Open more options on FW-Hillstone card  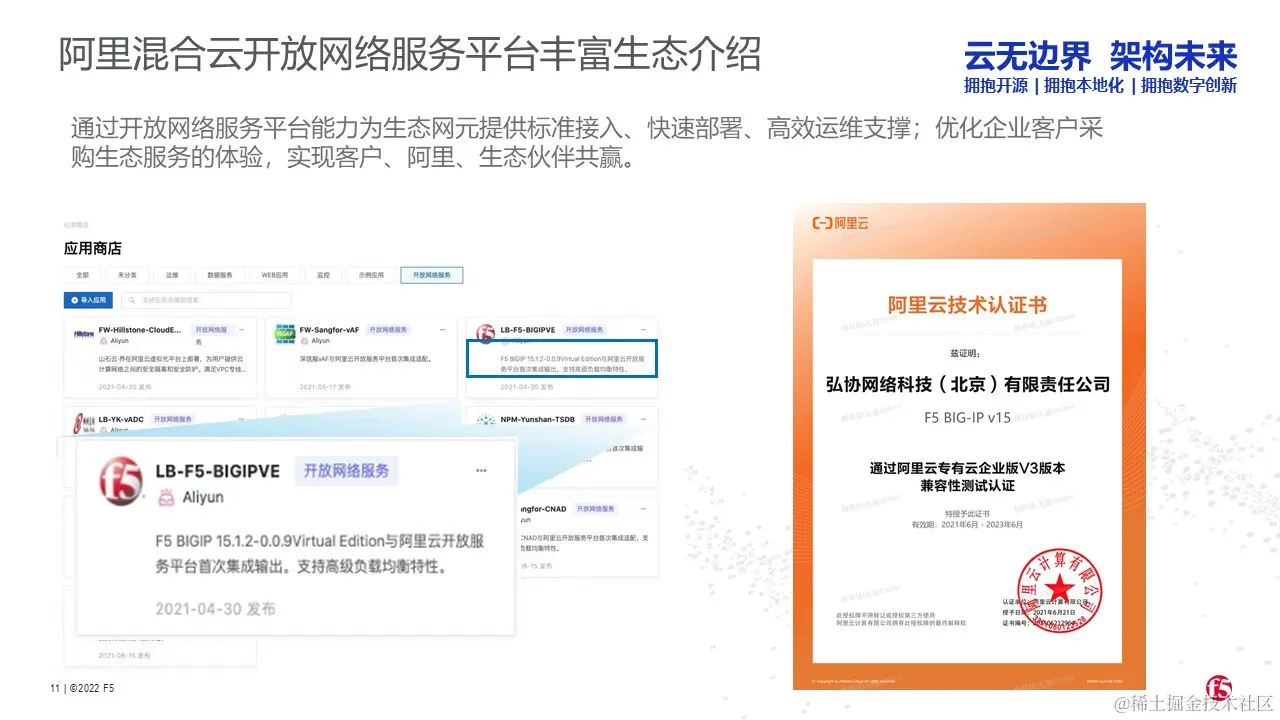242,330
